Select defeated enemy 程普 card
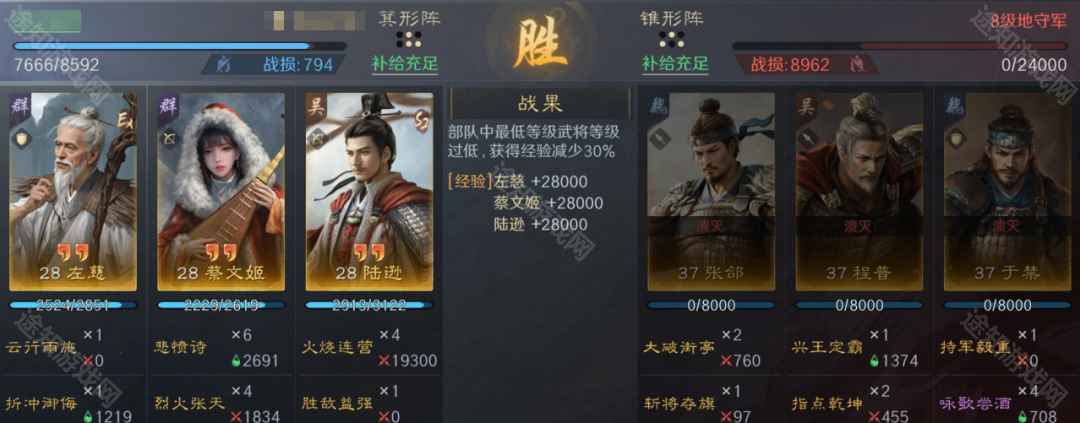This screenshot has height=423, width=1080. (859, 192)
